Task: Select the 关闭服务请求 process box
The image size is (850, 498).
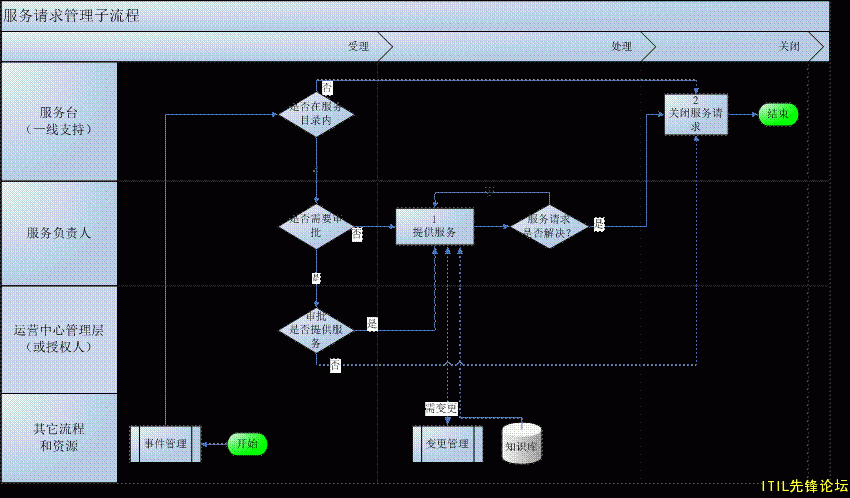Action: click(x=696, y=113)
